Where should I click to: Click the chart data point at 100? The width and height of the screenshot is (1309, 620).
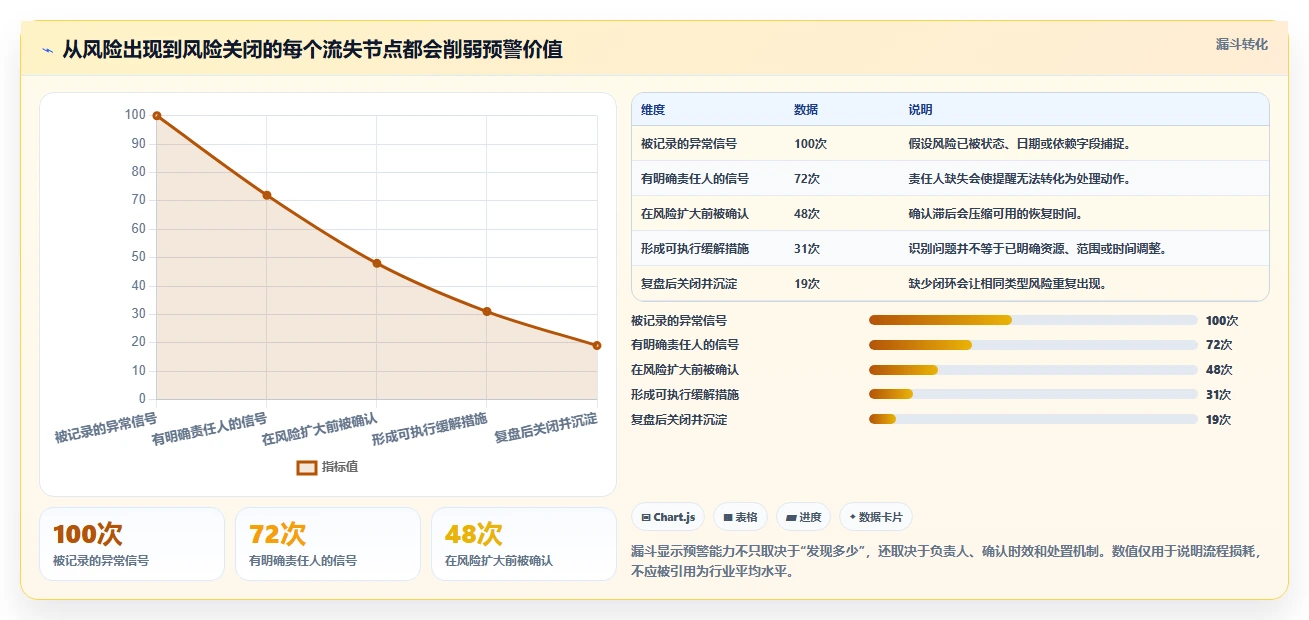point(157,116)
